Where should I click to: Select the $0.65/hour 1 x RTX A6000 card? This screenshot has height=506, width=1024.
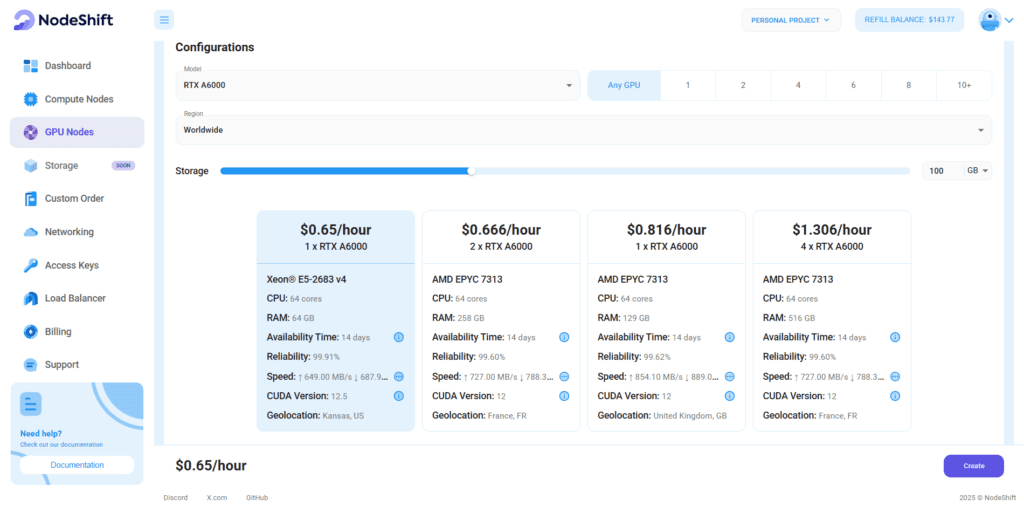[336, 321]
